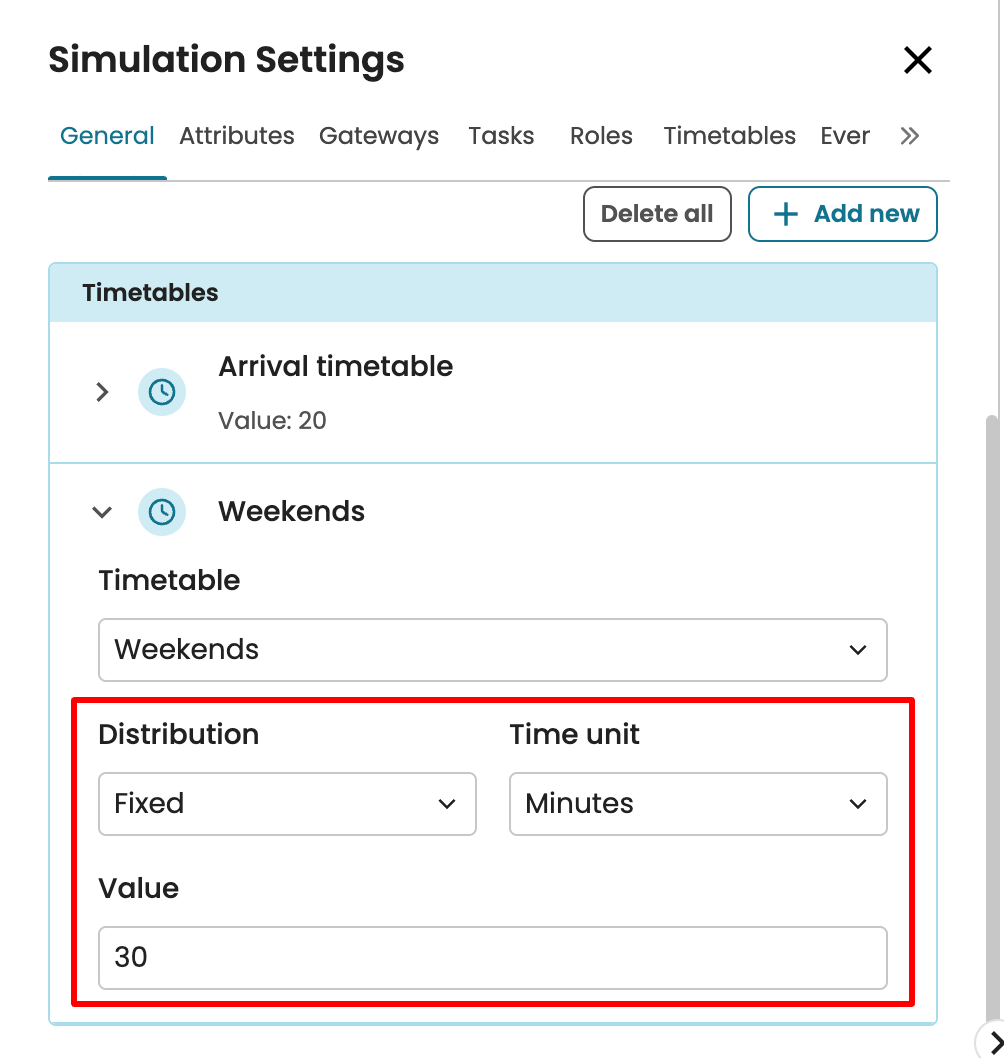1004x1058 pixels.
Task: Expand the Arrival timetable entry
Action: click(102, 392)
